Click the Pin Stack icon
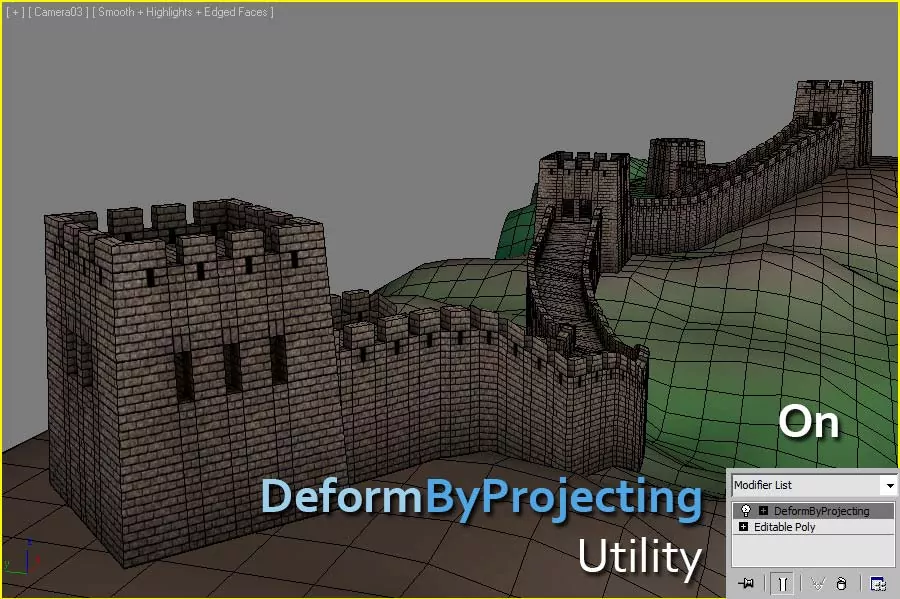Image resolution: width=900 pixels, height=599 pixels. [x=745, y=584]
